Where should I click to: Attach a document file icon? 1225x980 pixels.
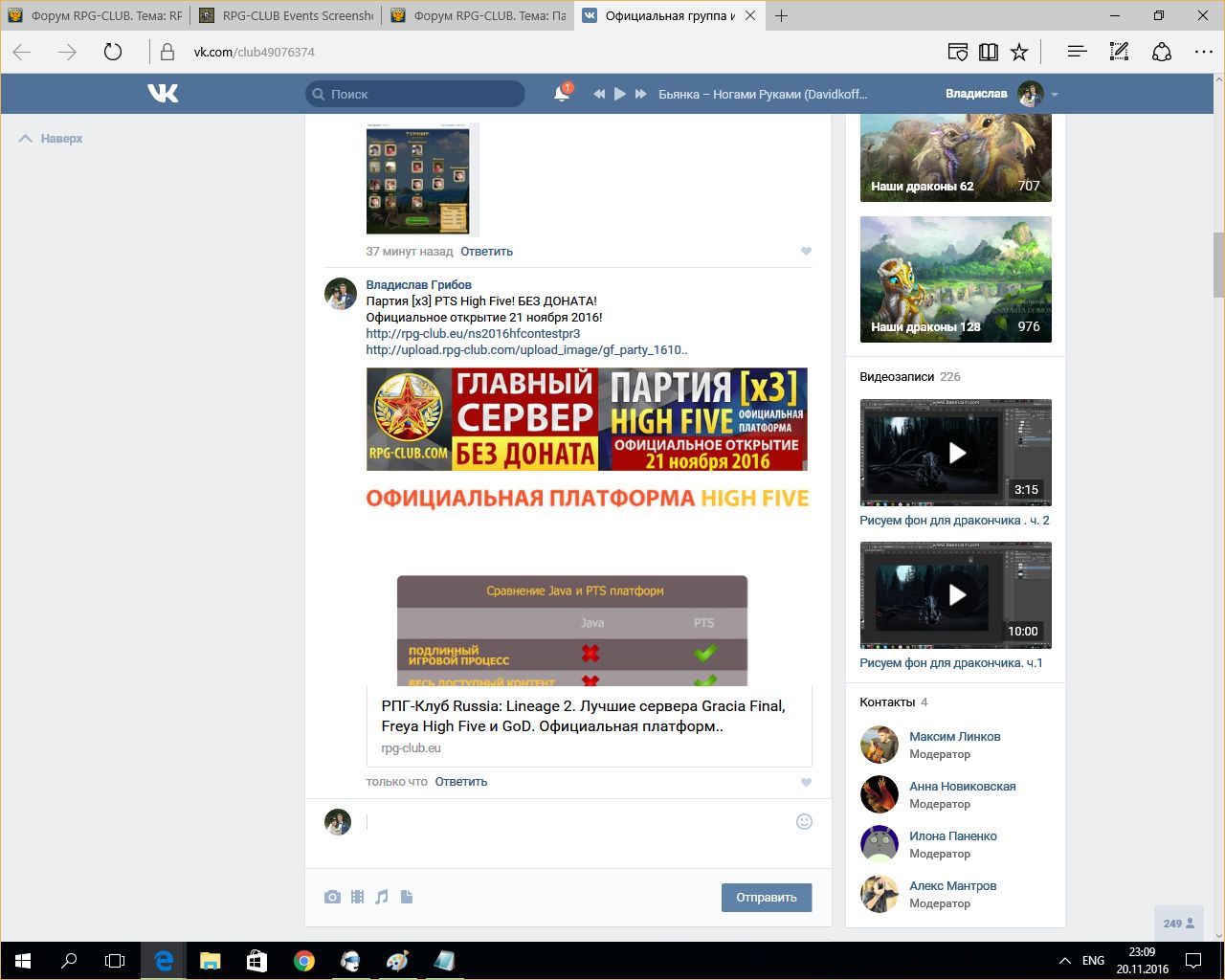click(x=407, y=897)
